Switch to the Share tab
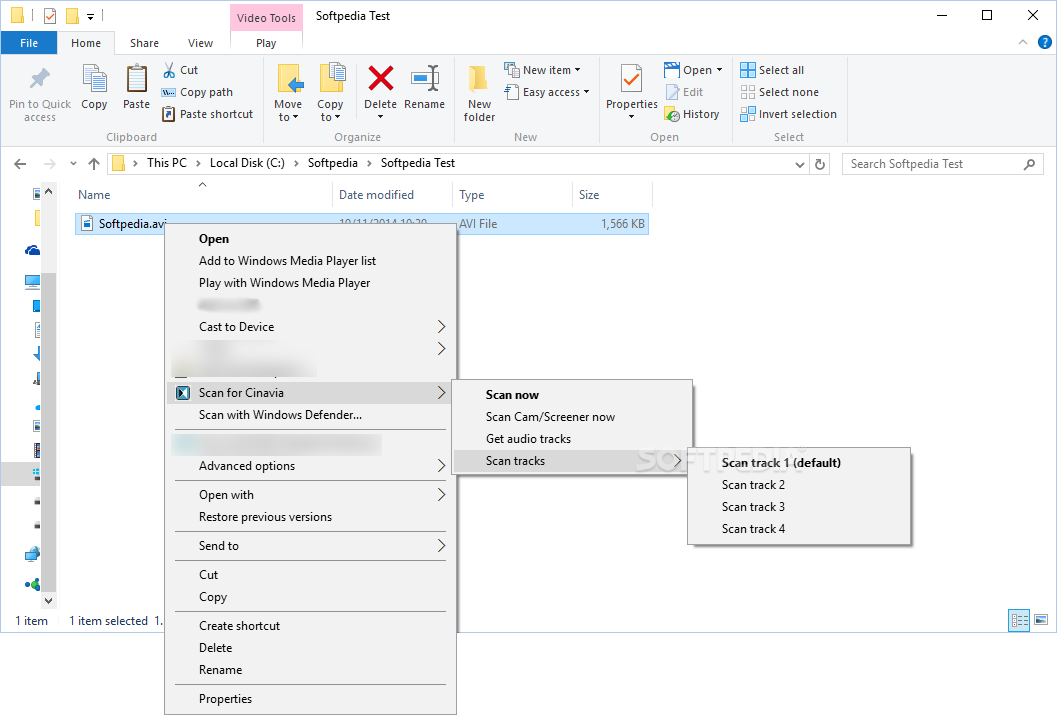The image size is (1057, 715). click(x=144, y=43)
